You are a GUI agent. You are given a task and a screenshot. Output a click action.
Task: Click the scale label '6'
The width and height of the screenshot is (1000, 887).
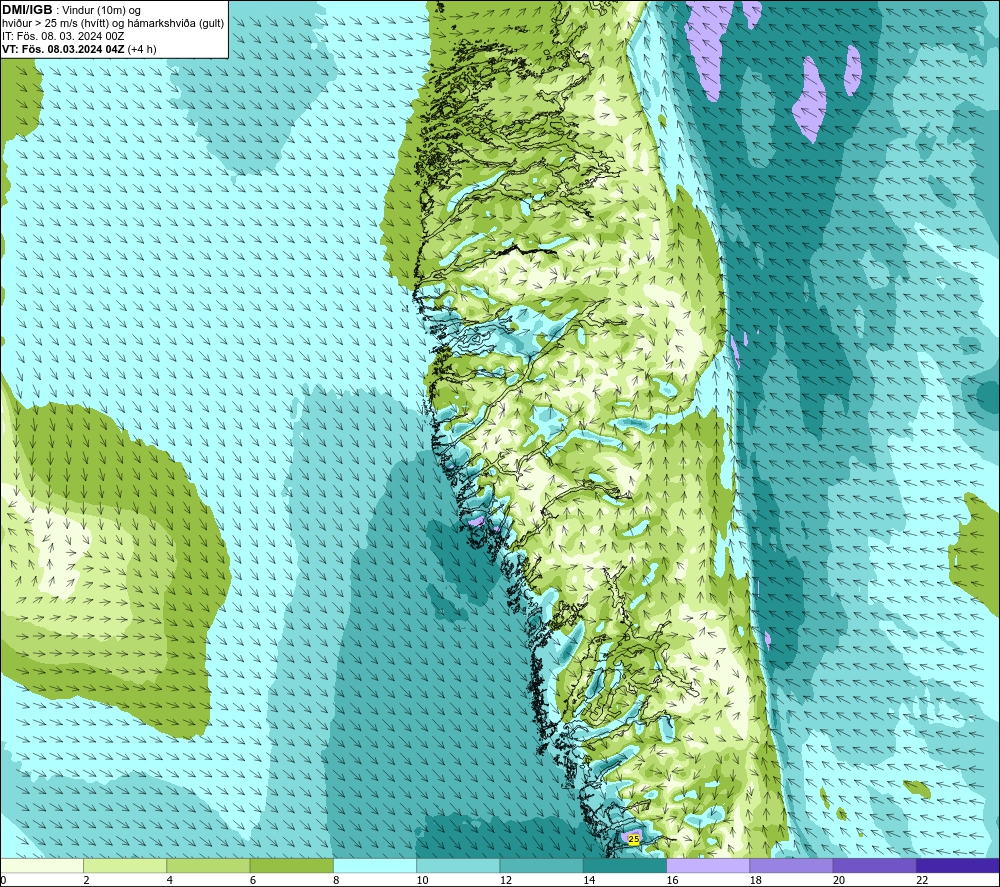pyautogui.click(x=253, y=880)
